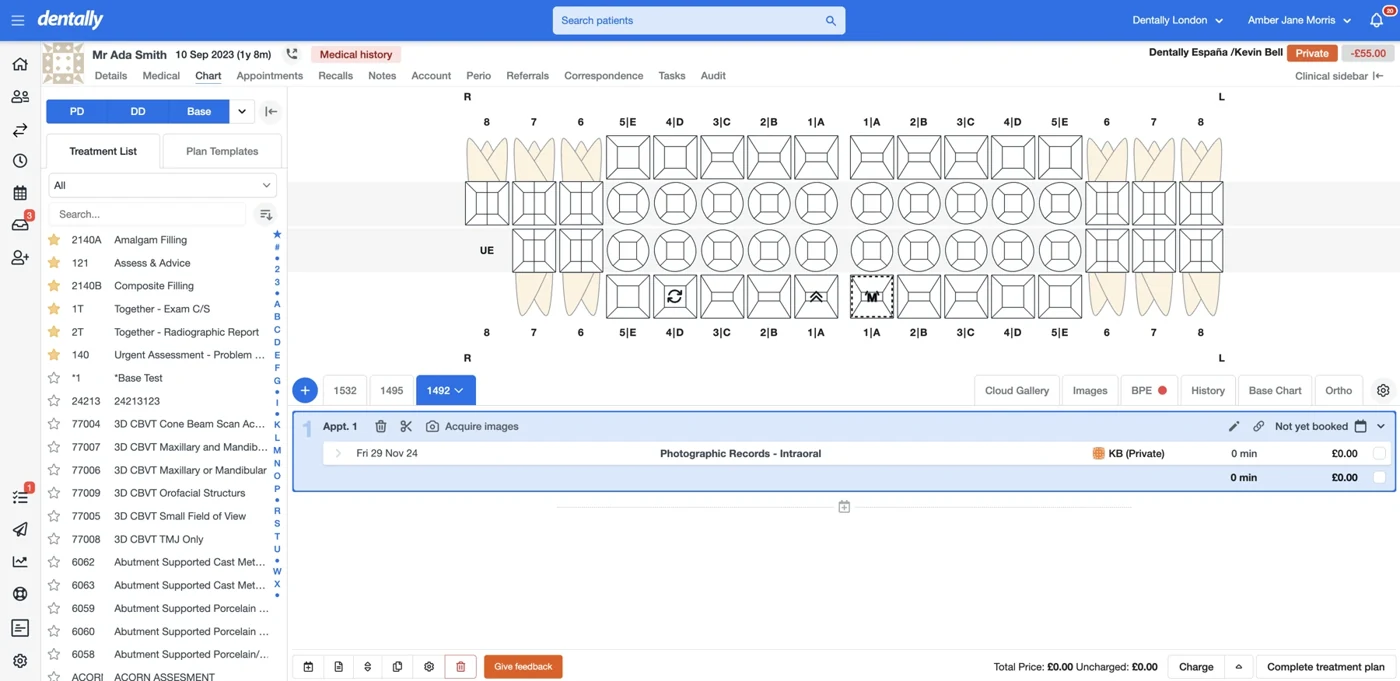Open the Dentally London practice dropdown

coord(1177,20)
